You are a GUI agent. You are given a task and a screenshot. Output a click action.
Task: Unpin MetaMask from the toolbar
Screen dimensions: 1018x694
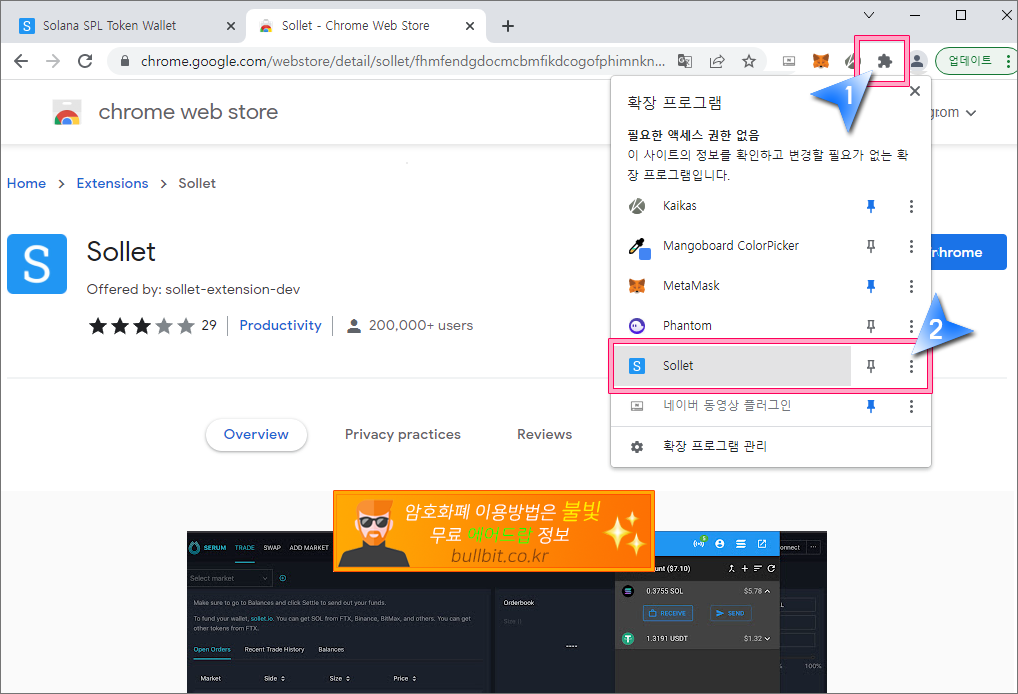[x=871, y=286]
